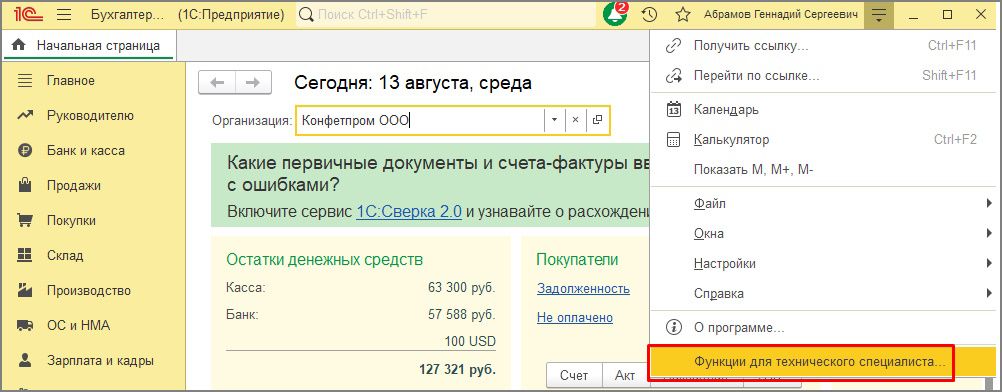Toggle the service and settings menu button
This screenshot has height=392, width=1002.
click(880, 14)
